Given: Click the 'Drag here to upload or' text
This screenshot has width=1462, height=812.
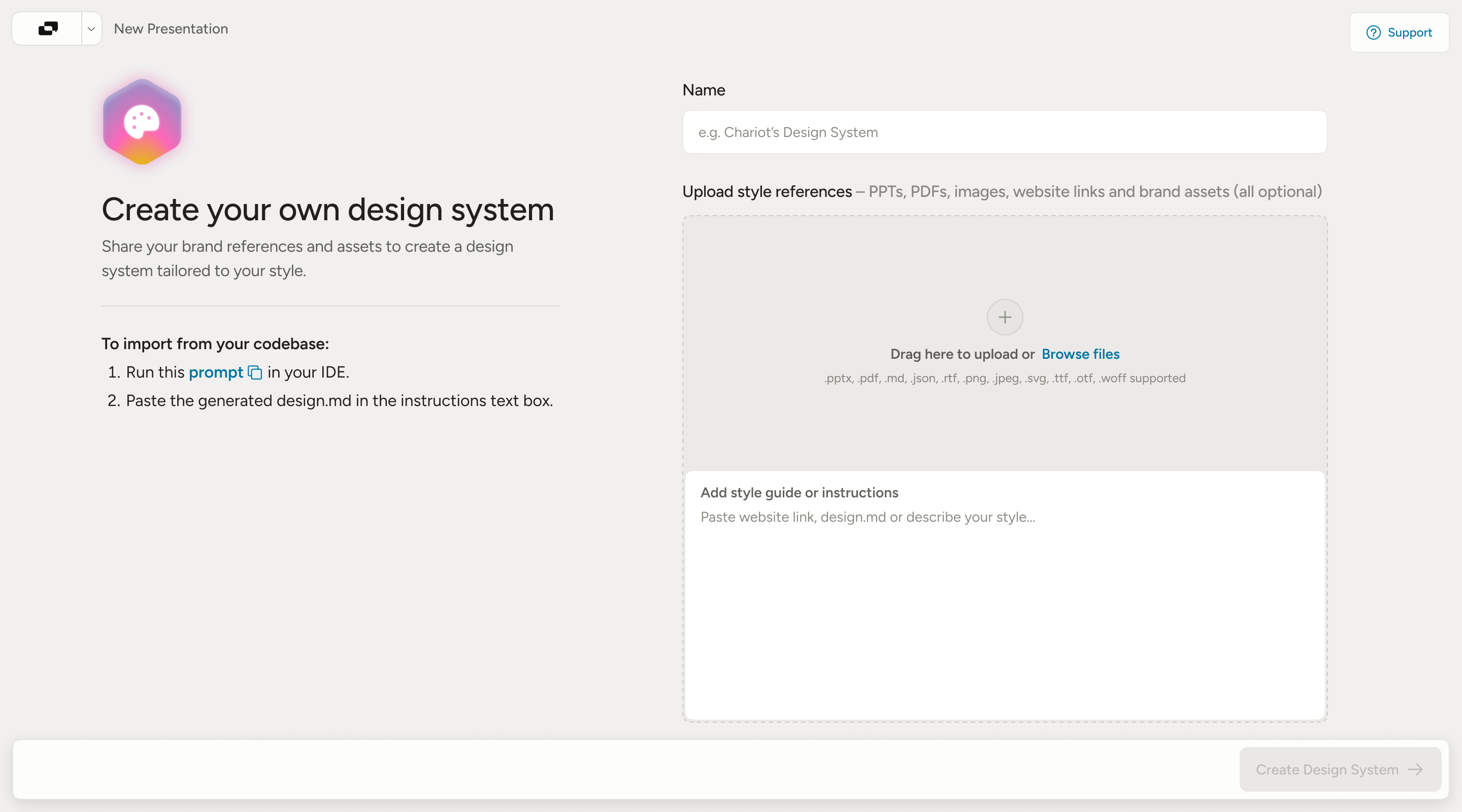Looking at the screenshot, I should pyautogui.click(x=962, y=354).
